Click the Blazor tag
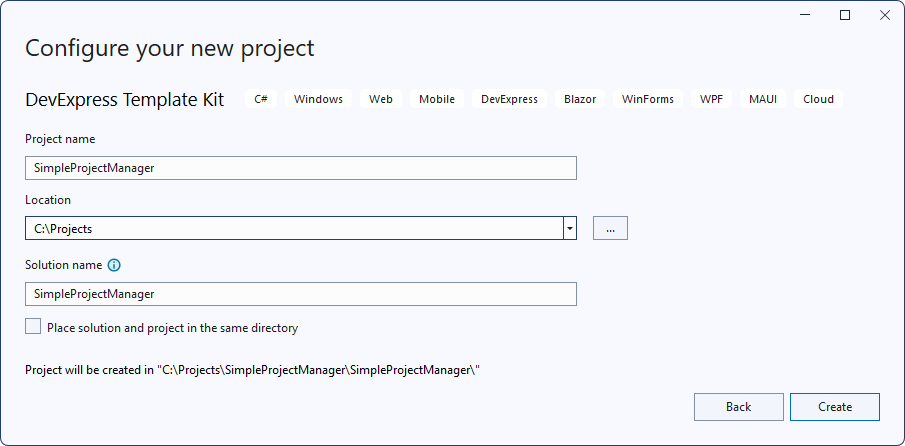 (x=580, y=99)
